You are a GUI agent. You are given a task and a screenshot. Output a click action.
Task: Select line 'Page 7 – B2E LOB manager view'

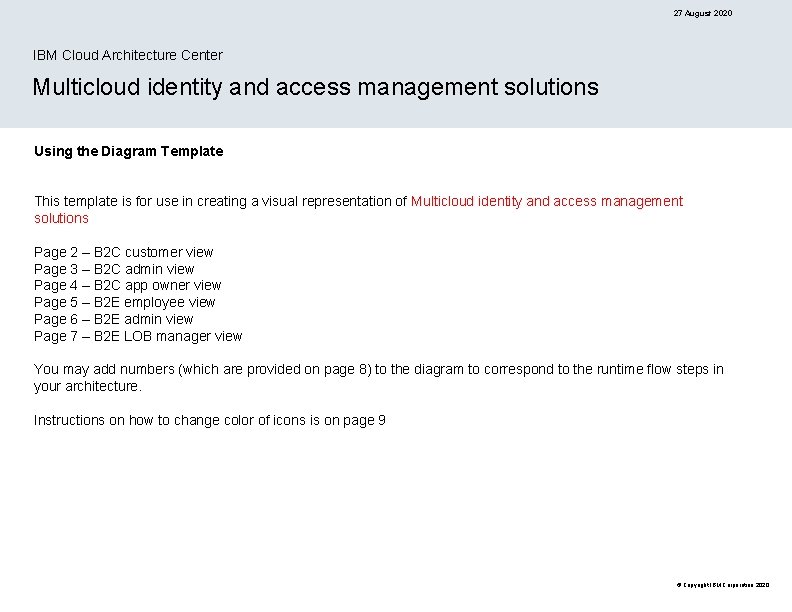138,336
